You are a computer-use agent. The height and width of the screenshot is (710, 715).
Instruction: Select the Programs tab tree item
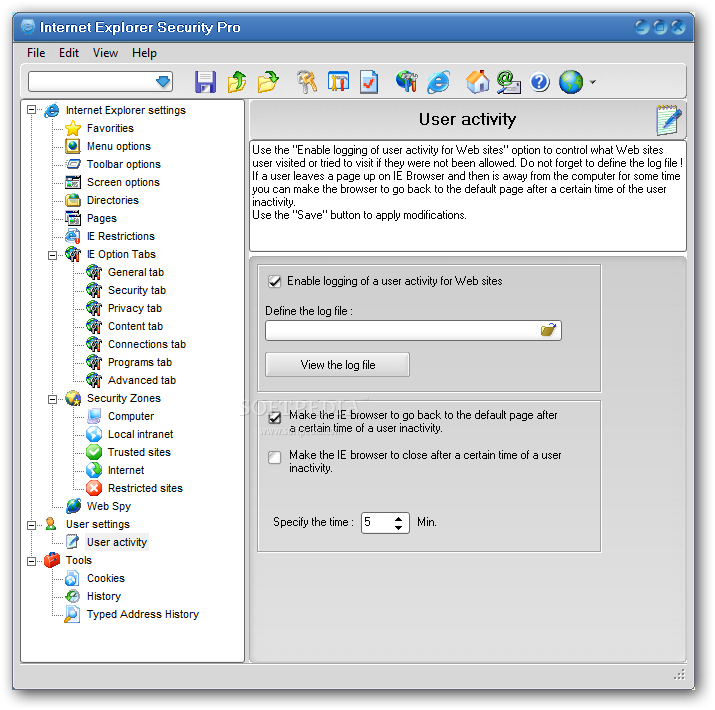(x=140, y=362)
